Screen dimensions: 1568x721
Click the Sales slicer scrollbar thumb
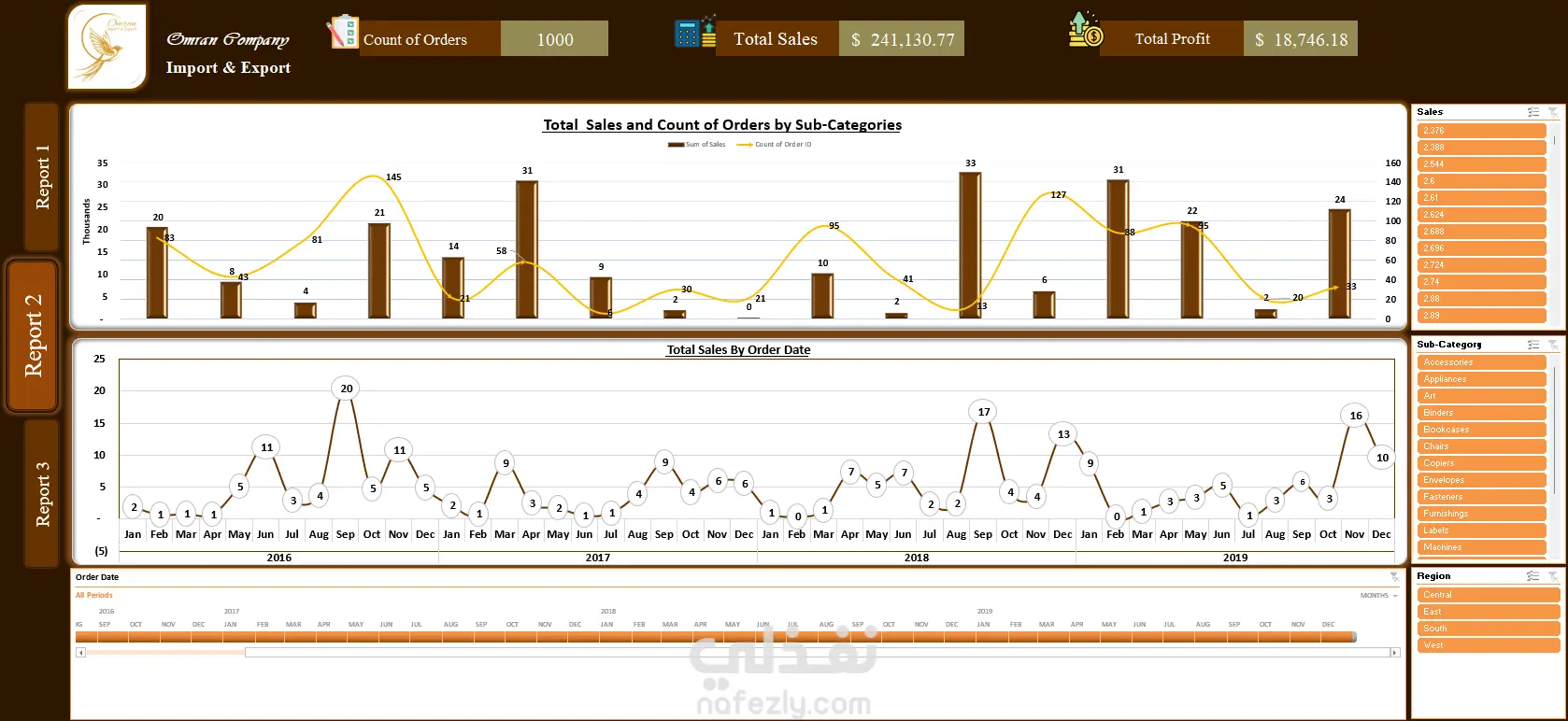pyautogui.click(x=1555, y=140)
